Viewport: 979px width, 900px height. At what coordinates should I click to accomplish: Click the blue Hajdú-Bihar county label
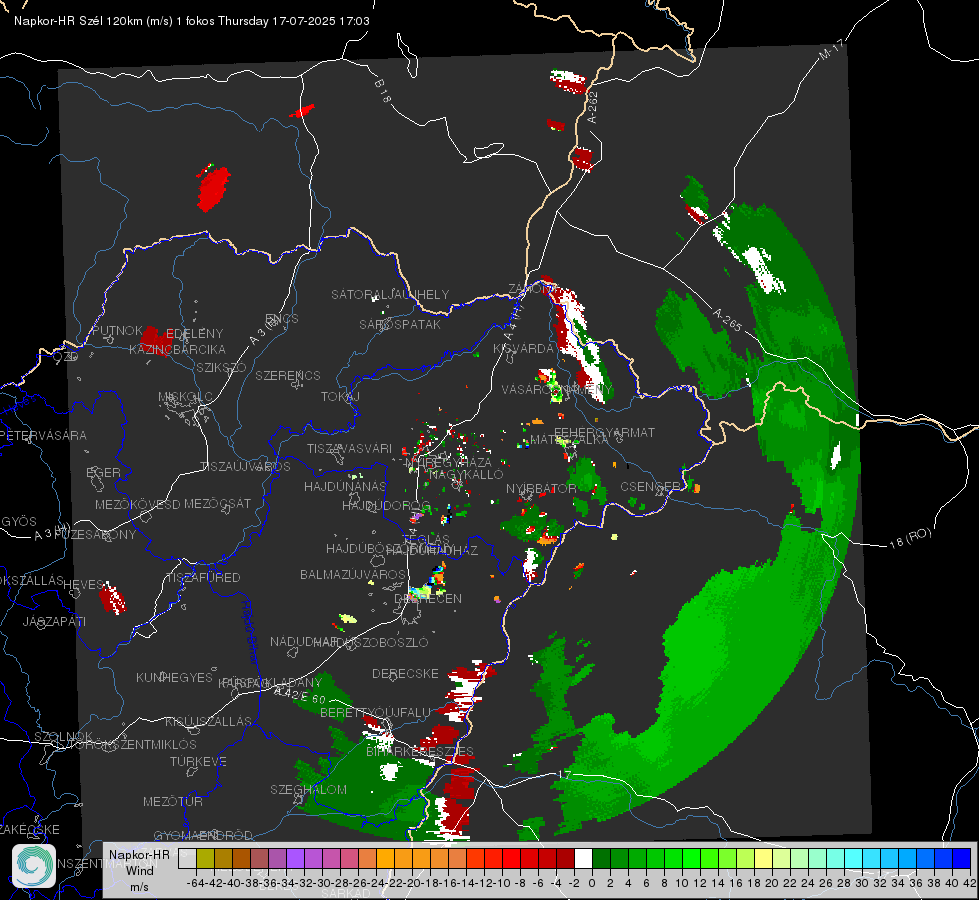249,633
